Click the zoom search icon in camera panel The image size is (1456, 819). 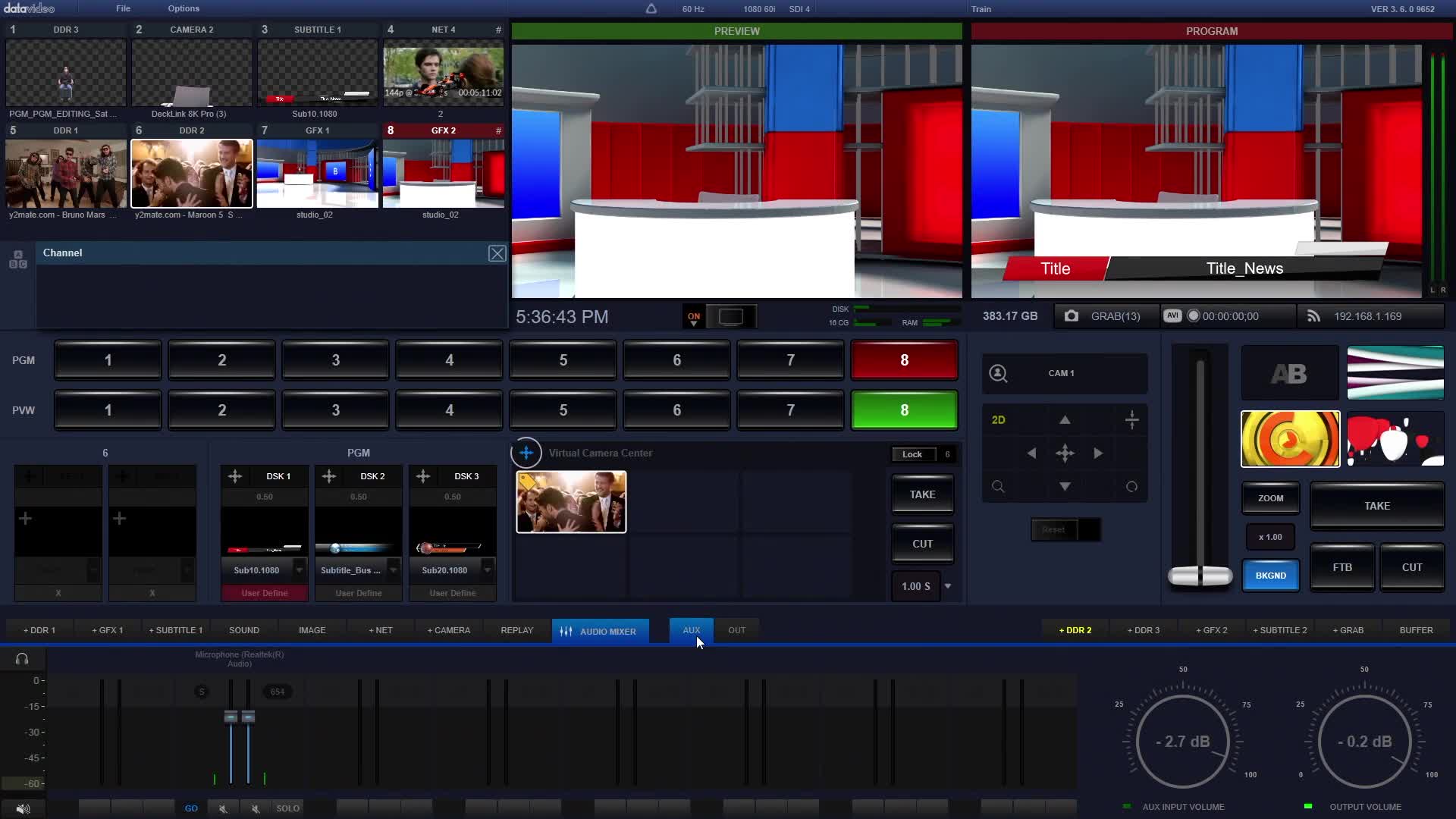(x=999, y=487)
